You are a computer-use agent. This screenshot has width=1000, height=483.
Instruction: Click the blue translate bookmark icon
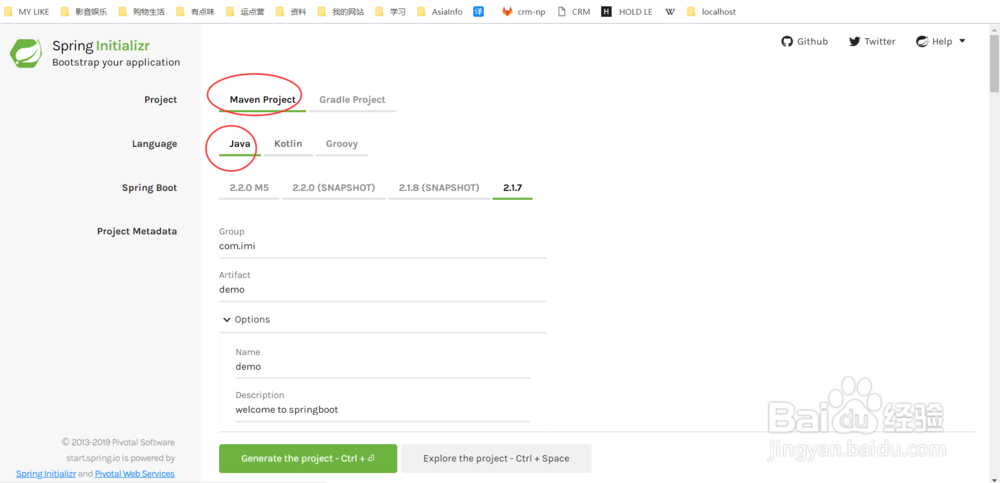point(478,11)
